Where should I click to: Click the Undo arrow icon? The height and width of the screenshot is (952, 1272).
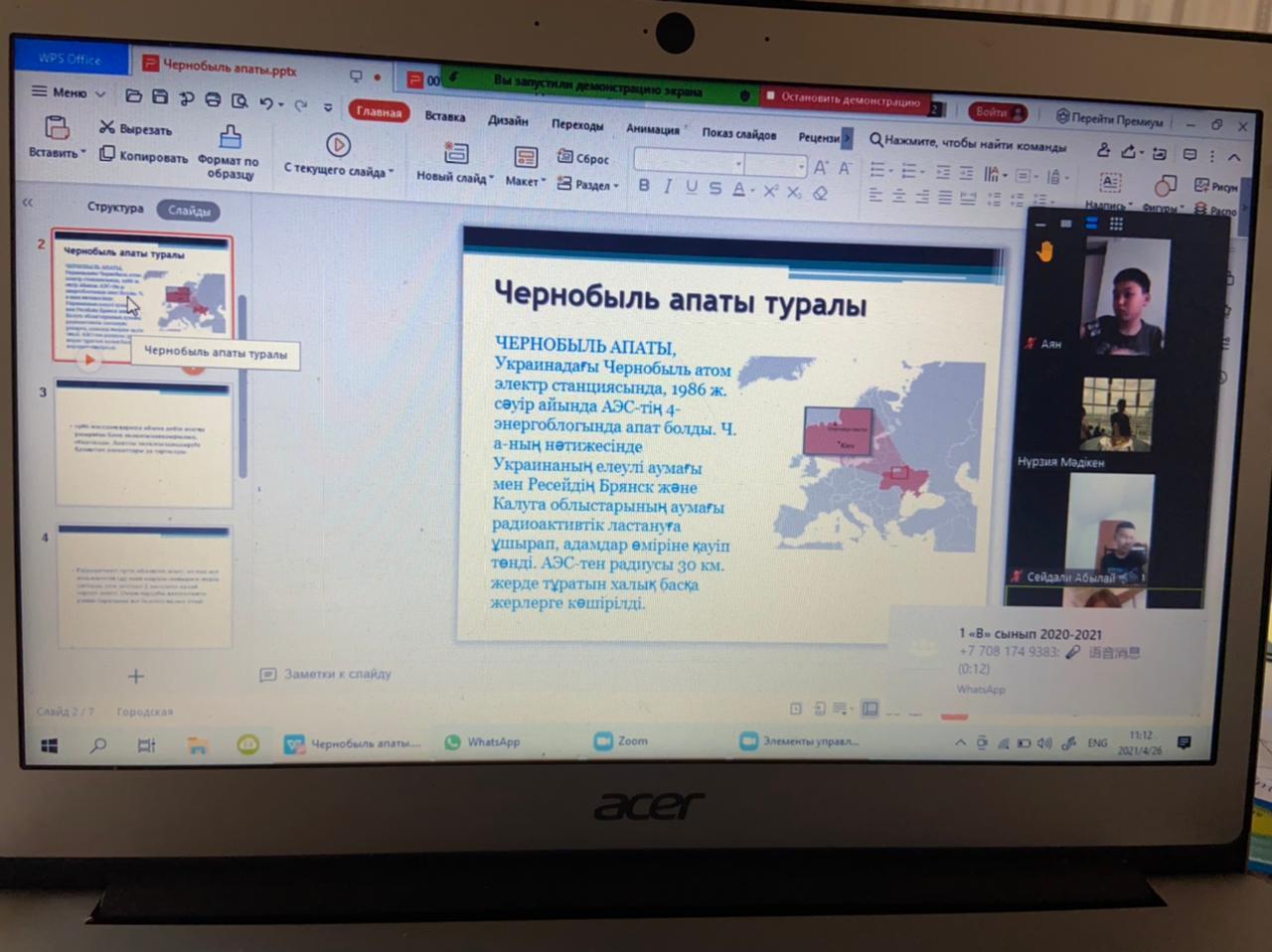coord(266,102)
